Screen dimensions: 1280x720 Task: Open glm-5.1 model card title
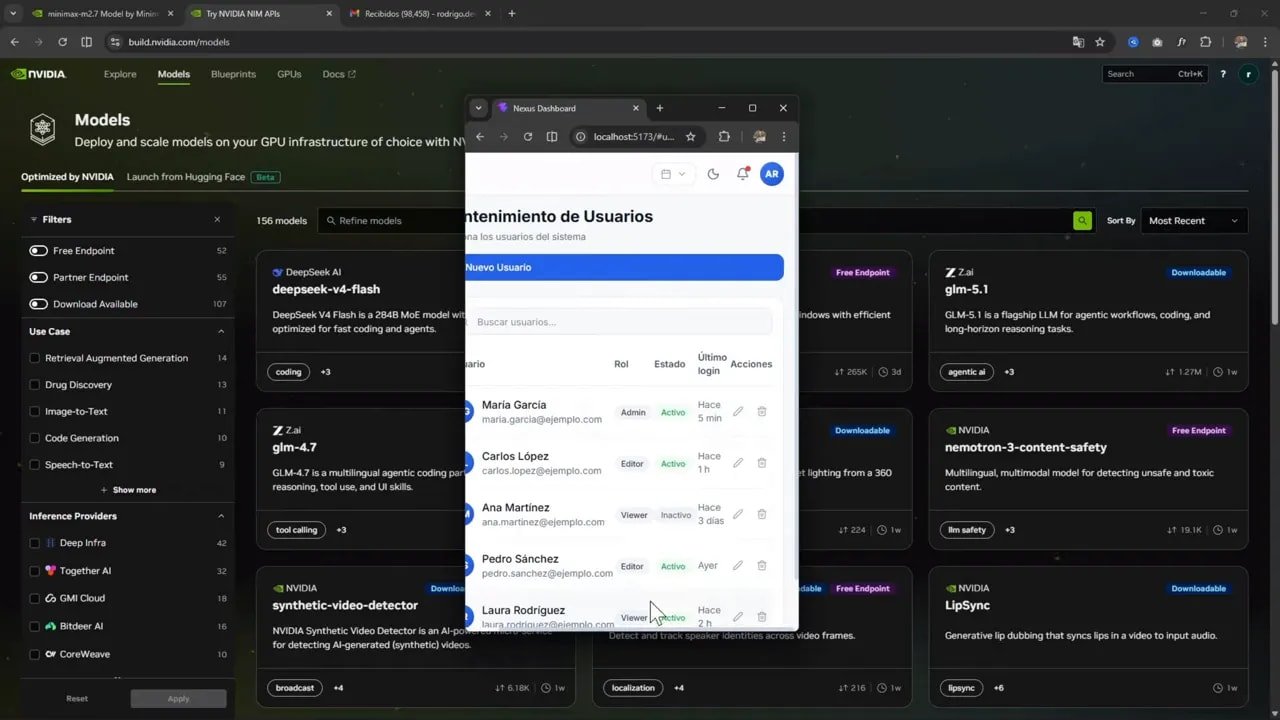(967, 289)
